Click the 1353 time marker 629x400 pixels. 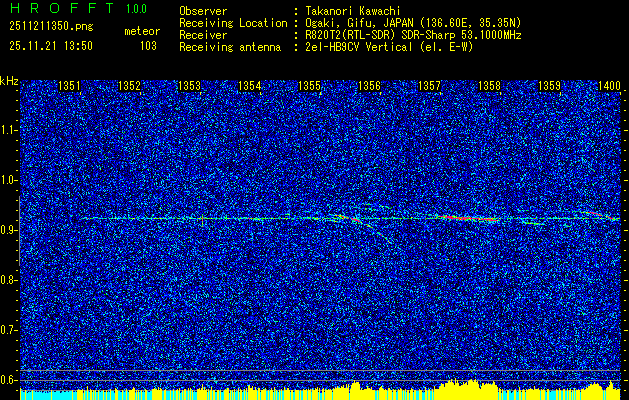pyautogui.click(x=189, y=85)
